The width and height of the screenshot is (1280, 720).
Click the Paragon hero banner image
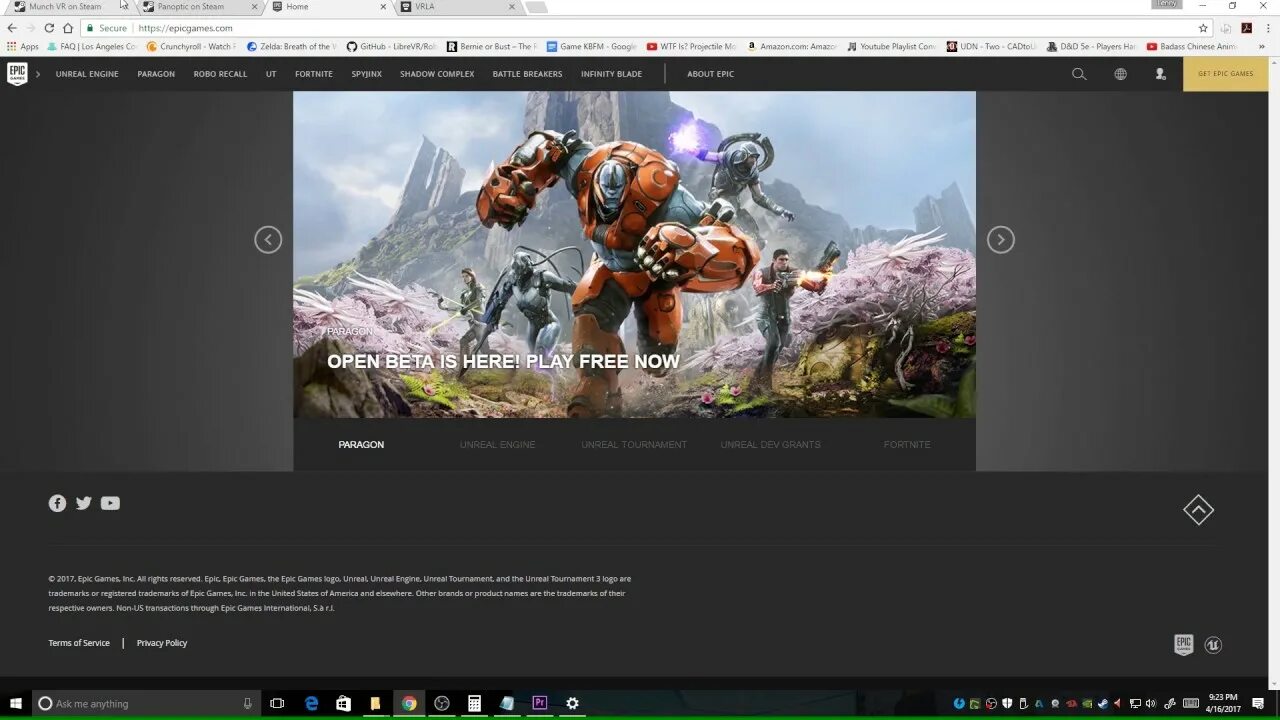(634, 255)
